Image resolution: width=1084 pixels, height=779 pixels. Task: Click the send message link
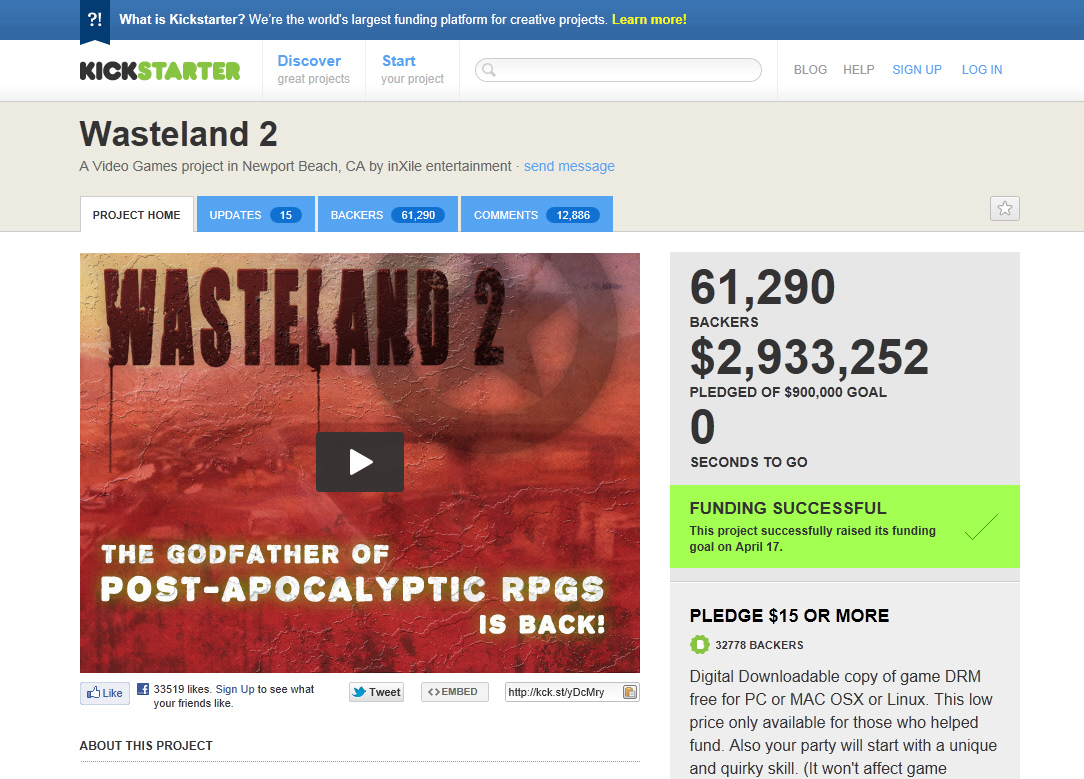pyautogui.click(x=569, y=166)
